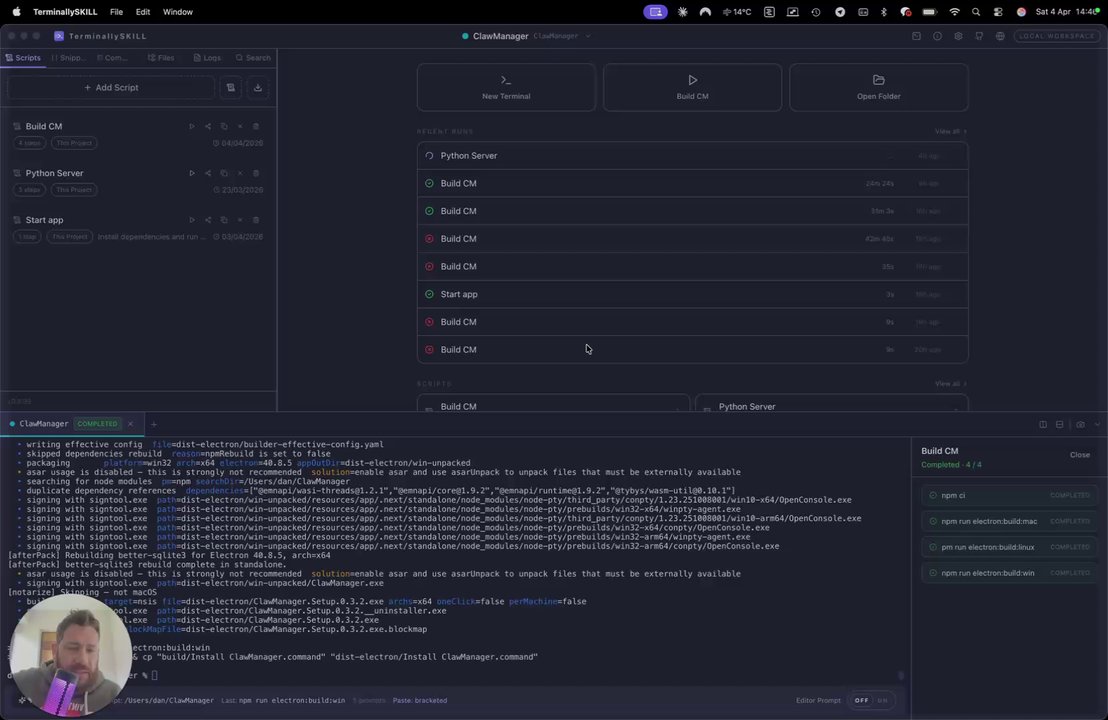1108x720 pixels.
Task: Click the import download icon beside Add Script
Action: (258, 88)
